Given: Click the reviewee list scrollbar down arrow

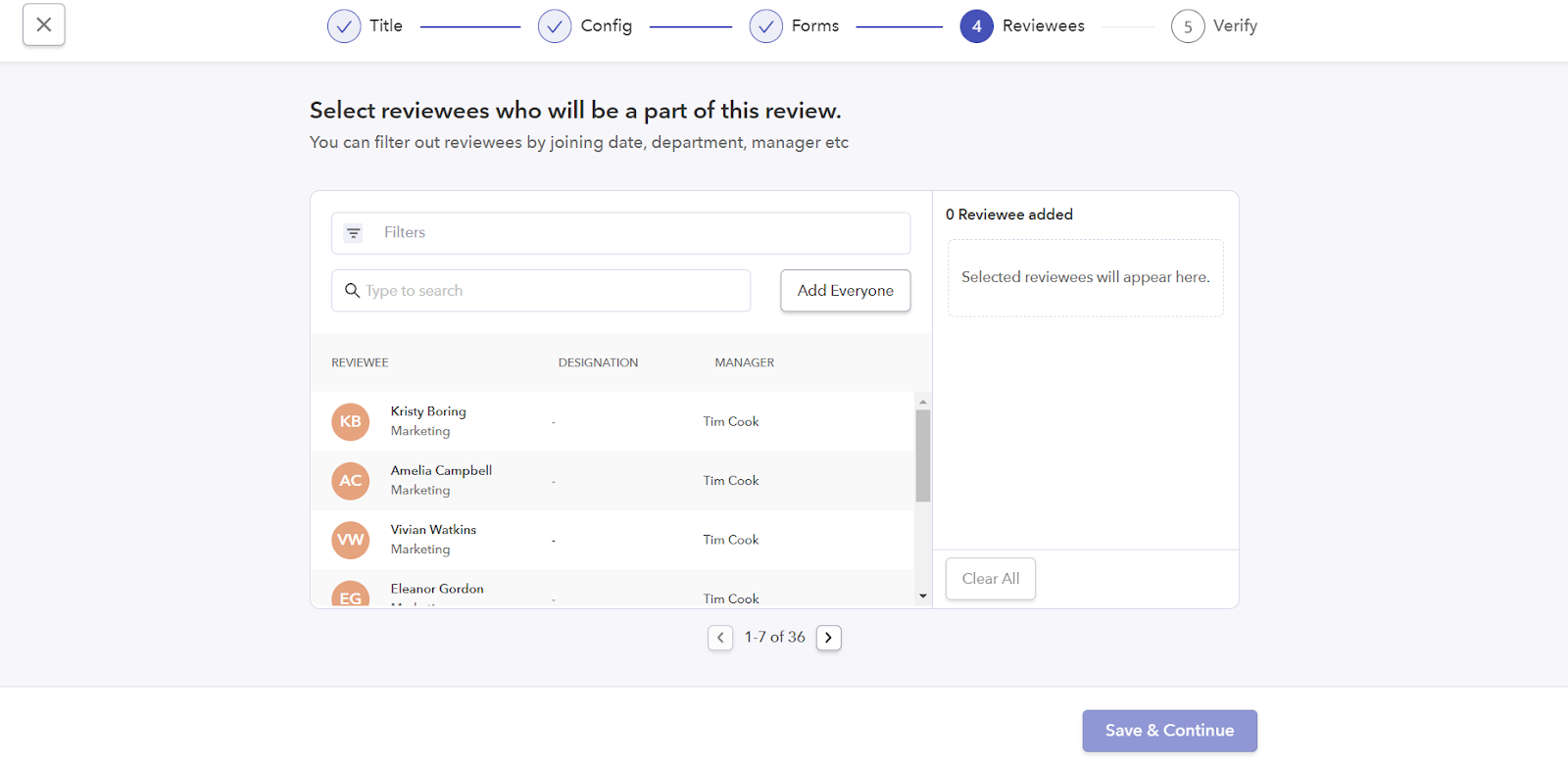Looking at the screenshot, I should pyautogui.click(x=922, y=596).
